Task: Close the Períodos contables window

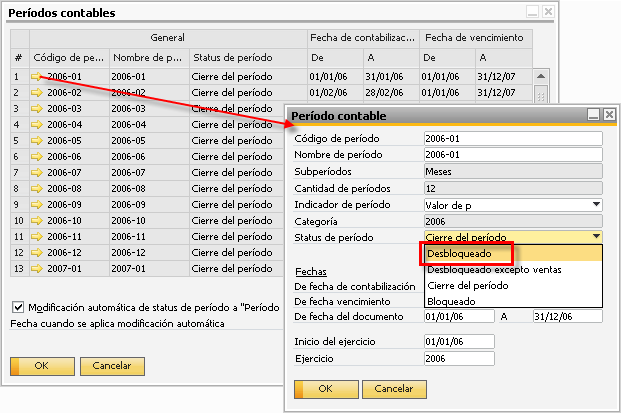Action: (x=548, y=12)
